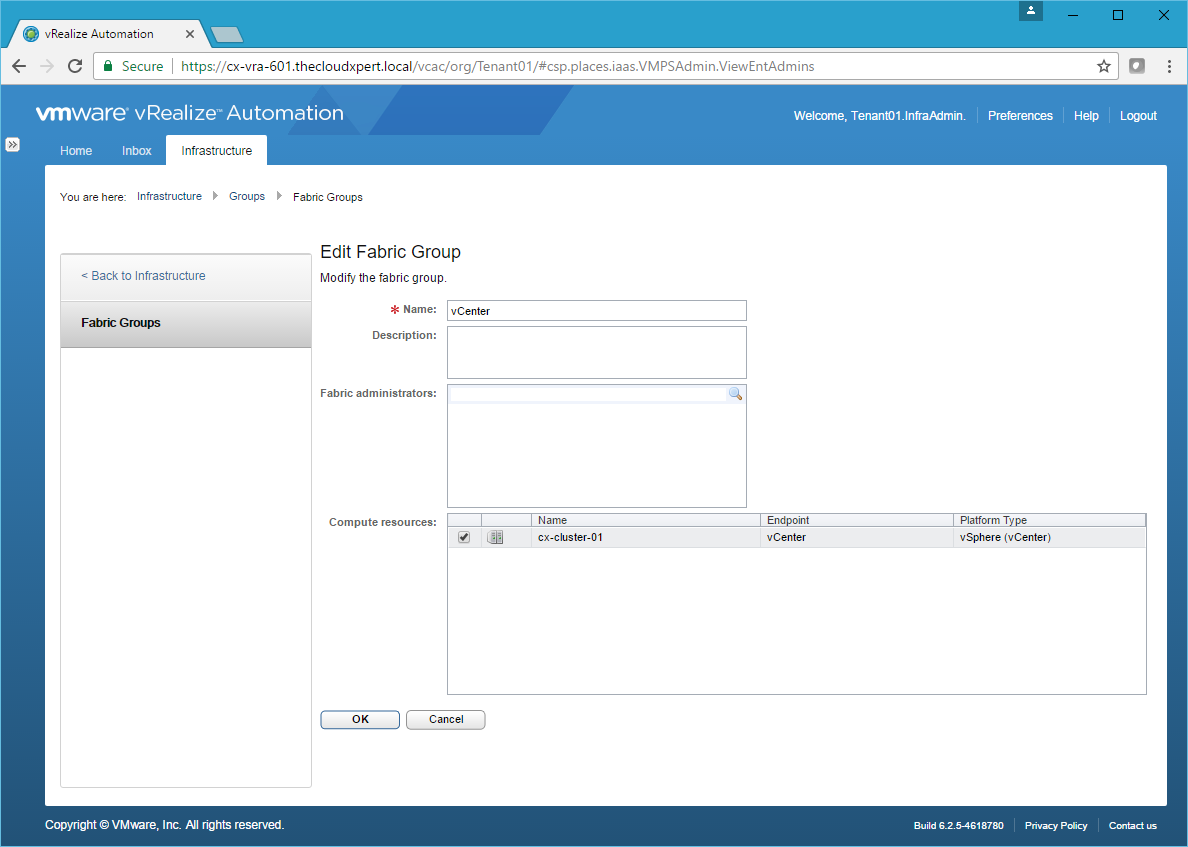Click the cx-cluster-01 compute resource icon
This screenshot has height=847, width=1188.
(495, 538)
